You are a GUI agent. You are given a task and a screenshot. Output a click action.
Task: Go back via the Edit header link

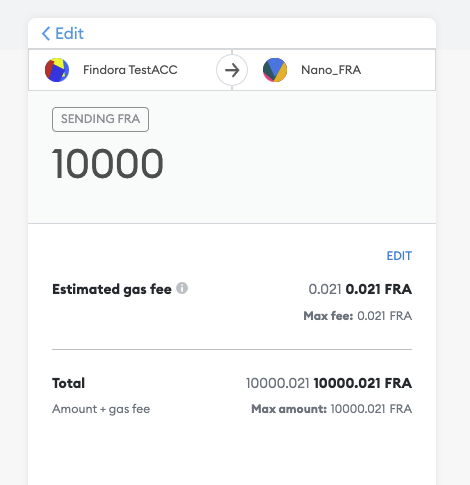[63, 34]
